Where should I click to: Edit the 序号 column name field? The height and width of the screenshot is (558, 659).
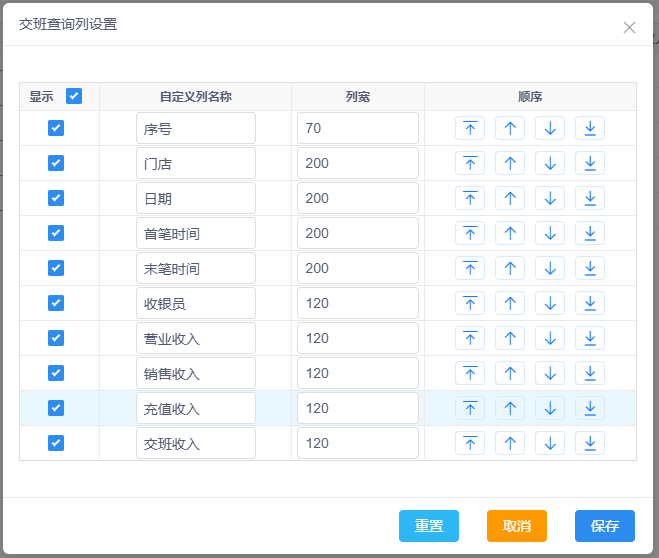click(x=196, y=128)
